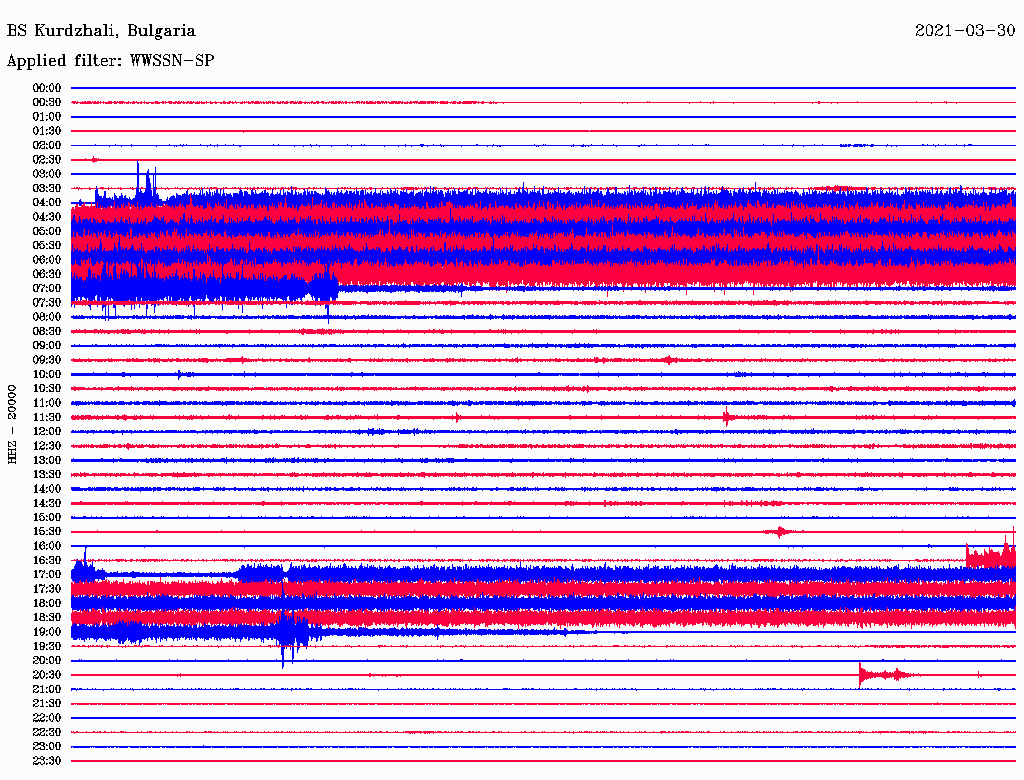The height and width of the screenshot is (780, 1024).
Task: Select the 10:00 time label
Action: 47,374
